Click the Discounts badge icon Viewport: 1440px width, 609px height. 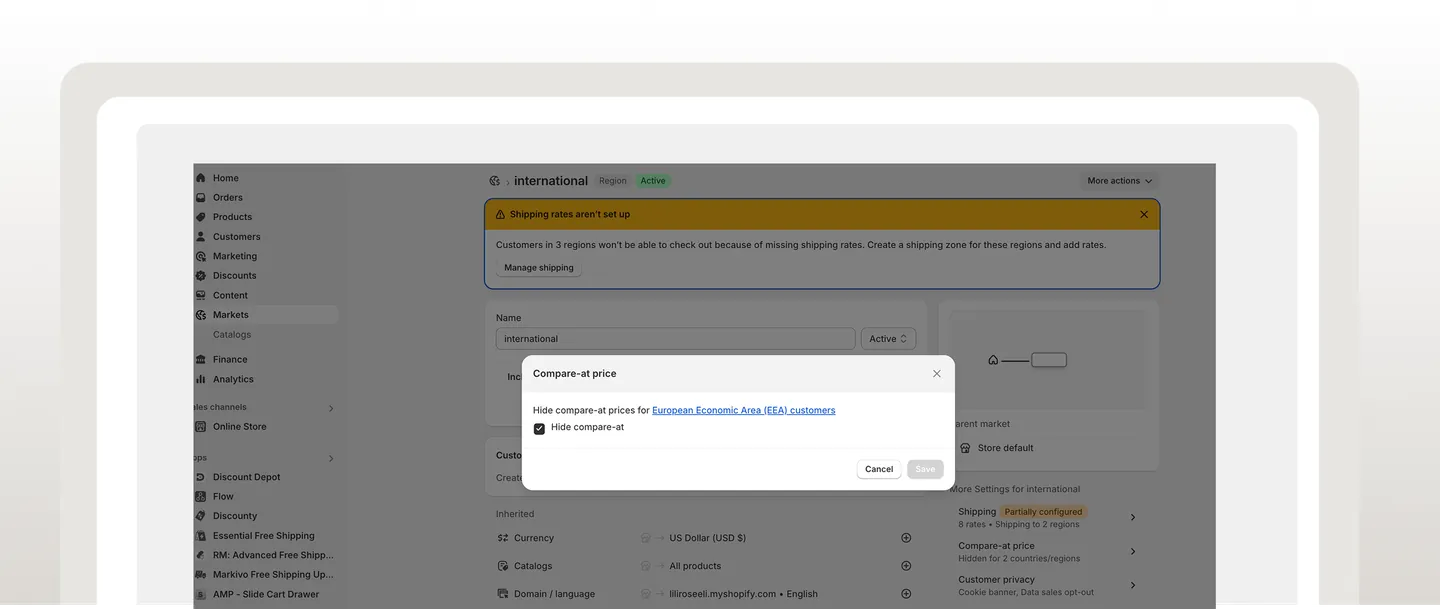pyautogui.click(x=201, y=276)
